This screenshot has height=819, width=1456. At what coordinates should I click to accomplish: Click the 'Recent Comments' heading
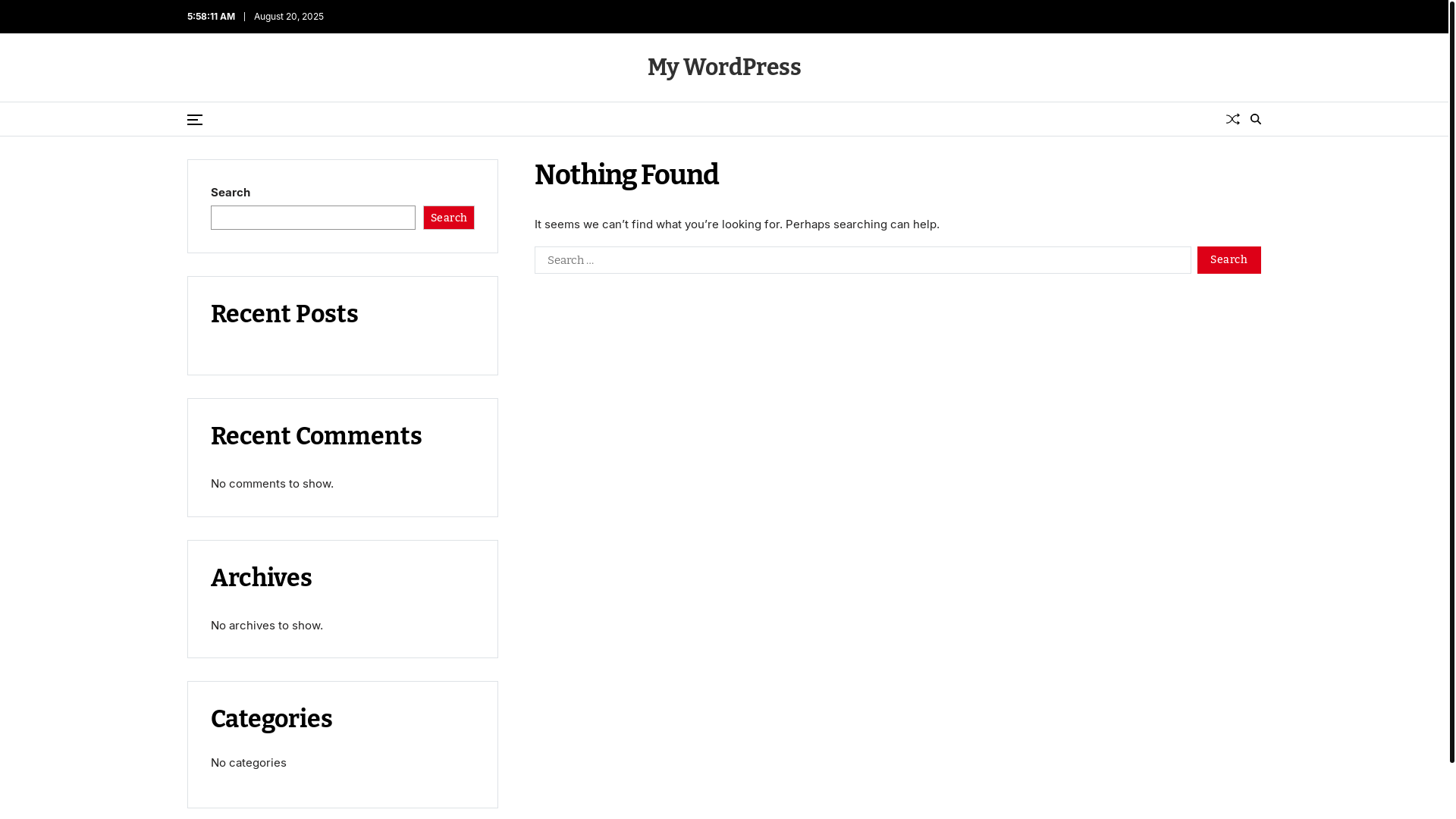click(x=316, y=436)
